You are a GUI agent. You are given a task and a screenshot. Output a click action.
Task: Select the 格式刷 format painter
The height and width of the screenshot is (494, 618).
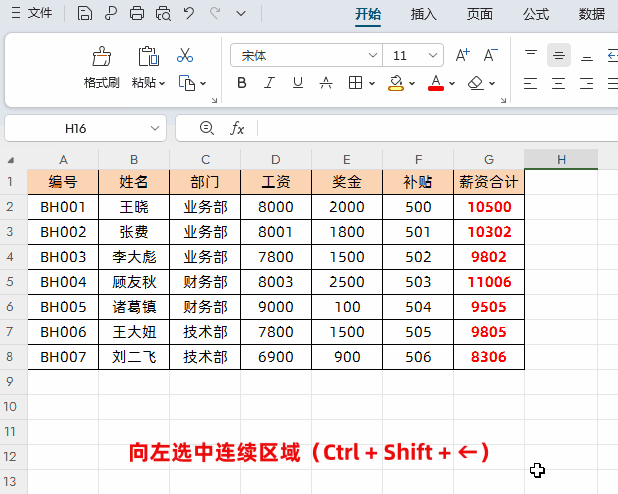(x=101, y=67)
